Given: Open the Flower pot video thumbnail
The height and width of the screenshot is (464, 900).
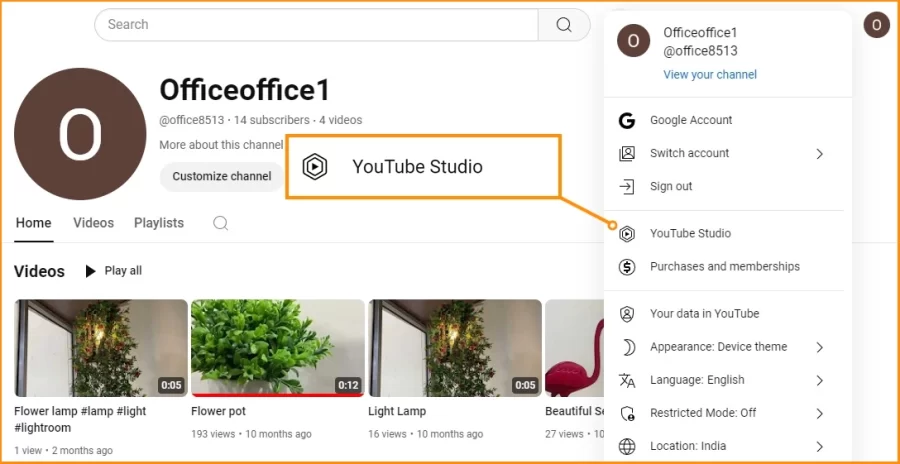Looking at the screenshot, I should [278, 348].
